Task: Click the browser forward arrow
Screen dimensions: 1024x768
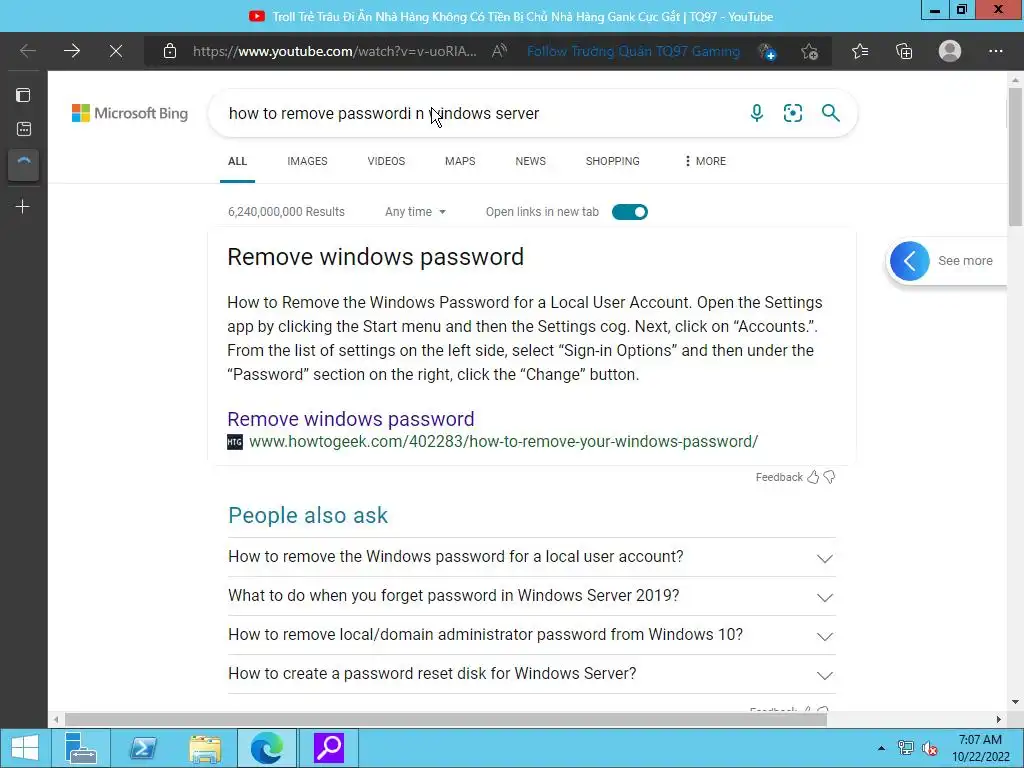Action: coord(72,51)
